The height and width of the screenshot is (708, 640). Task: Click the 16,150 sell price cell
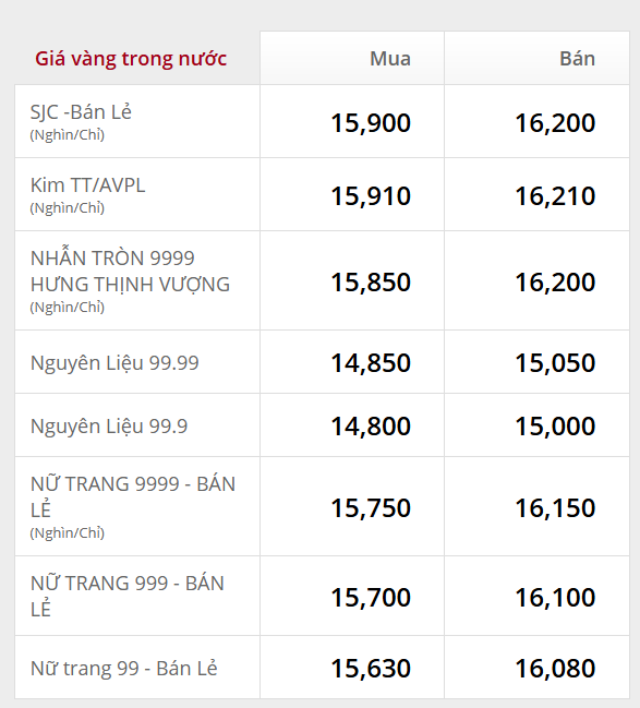tap(555, 508)
